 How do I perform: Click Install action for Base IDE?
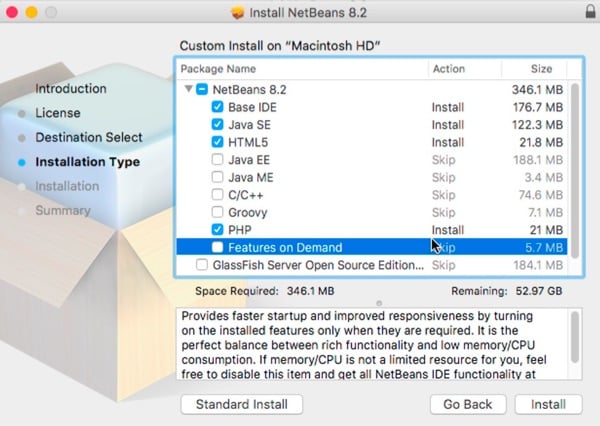pos(448,107)
